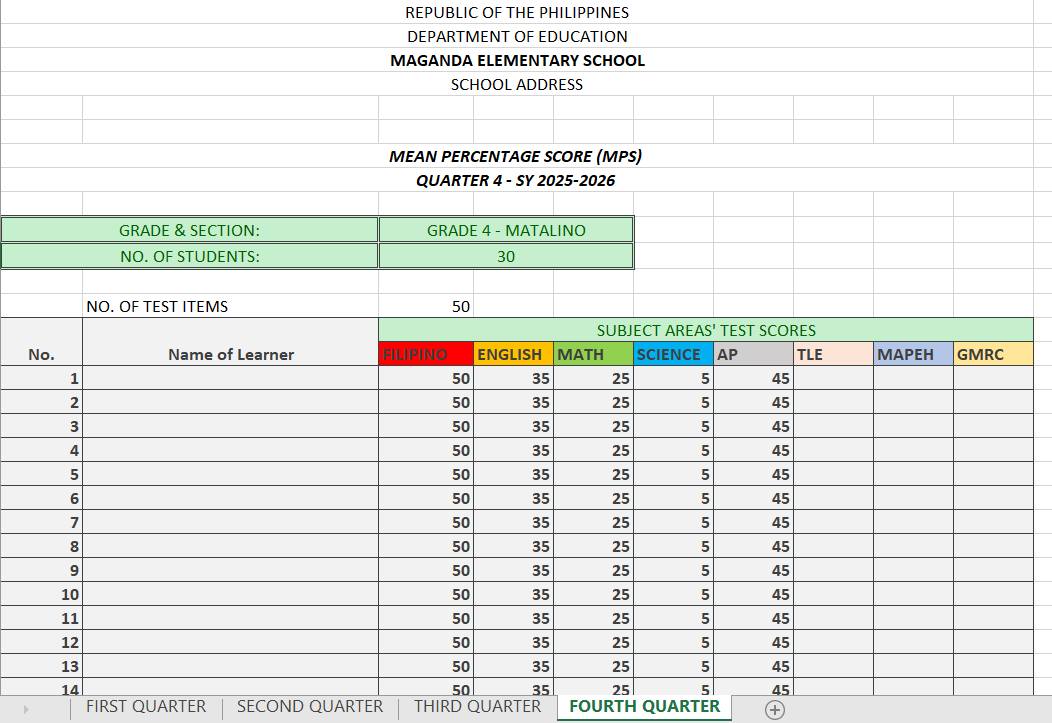Select the NO. OF TEST ITEMS label
This screenshot has width=1052, height=723.
(157, 307)
